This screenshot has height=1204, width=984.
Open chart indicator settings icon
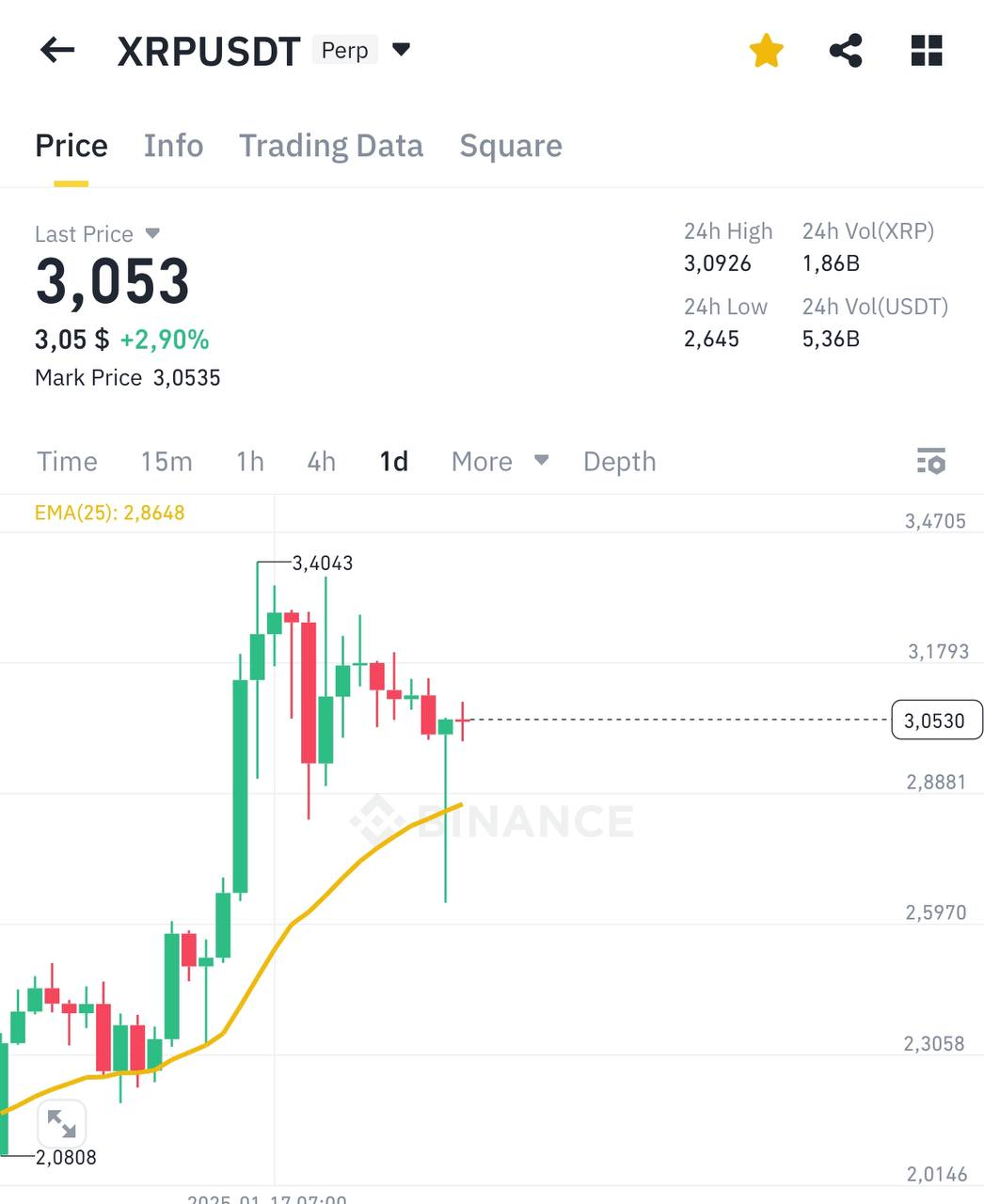pyautogui.click(x=930, y=462)
